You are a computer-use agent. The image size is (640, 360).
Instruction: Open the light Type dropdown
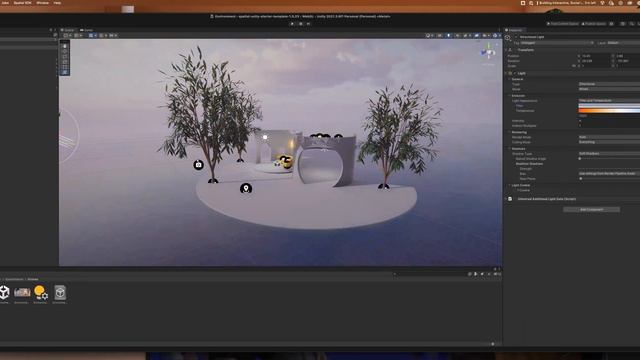pos(609,84)
